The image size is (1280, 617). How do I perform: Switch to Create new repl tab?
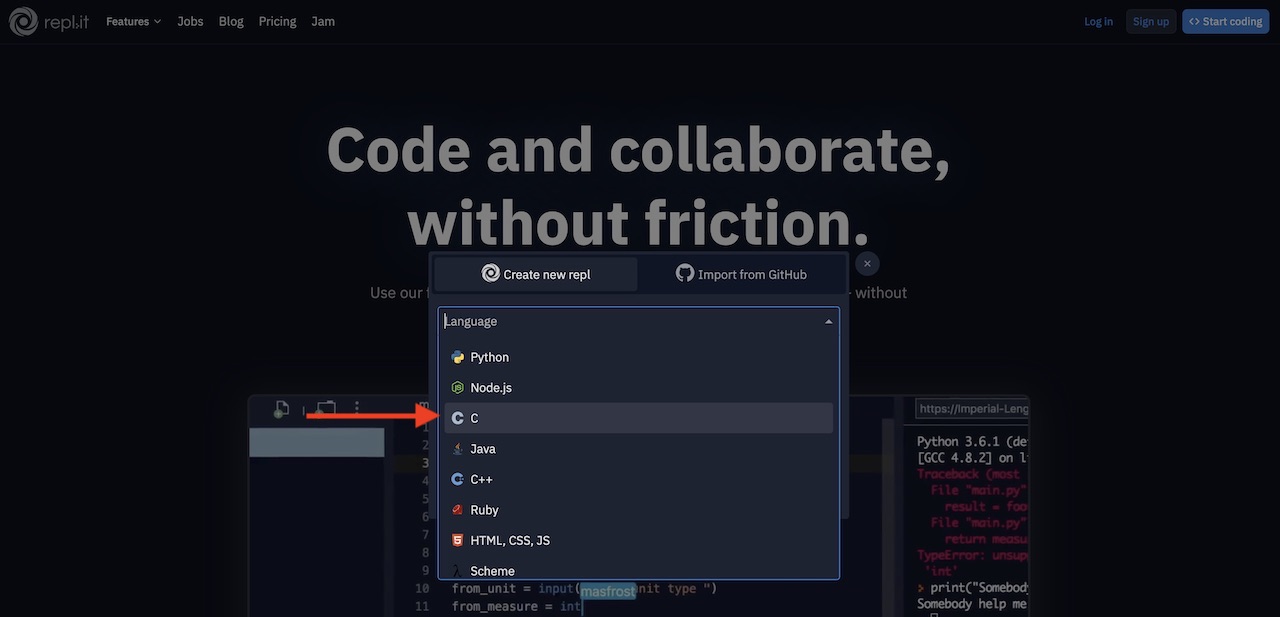[x=536, y=274]
